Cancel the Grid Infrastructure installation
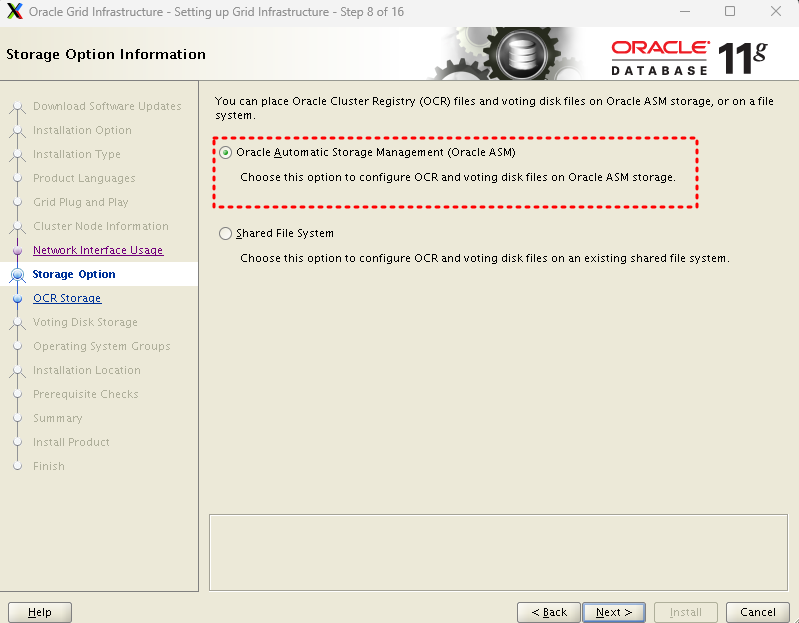 pos(757,612)
